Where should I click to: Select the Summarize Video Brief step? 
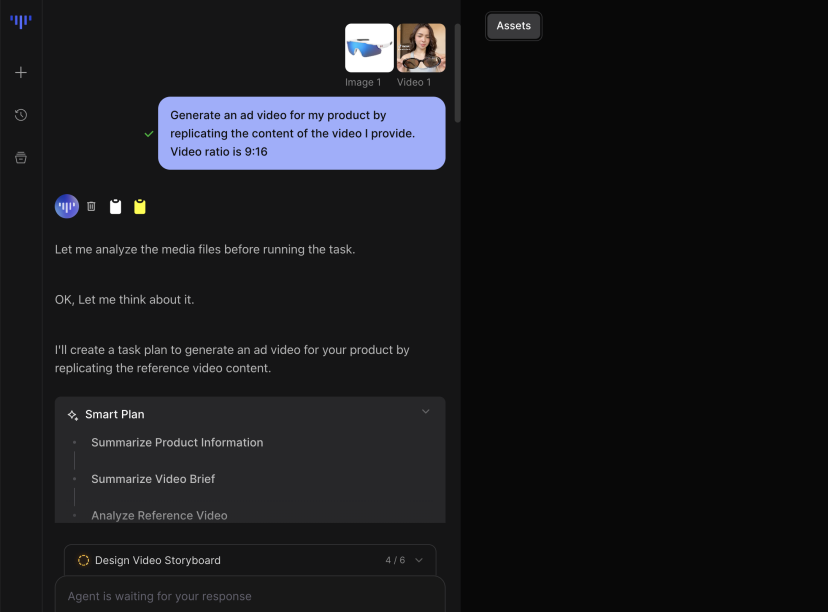click(x=153, y=479)
